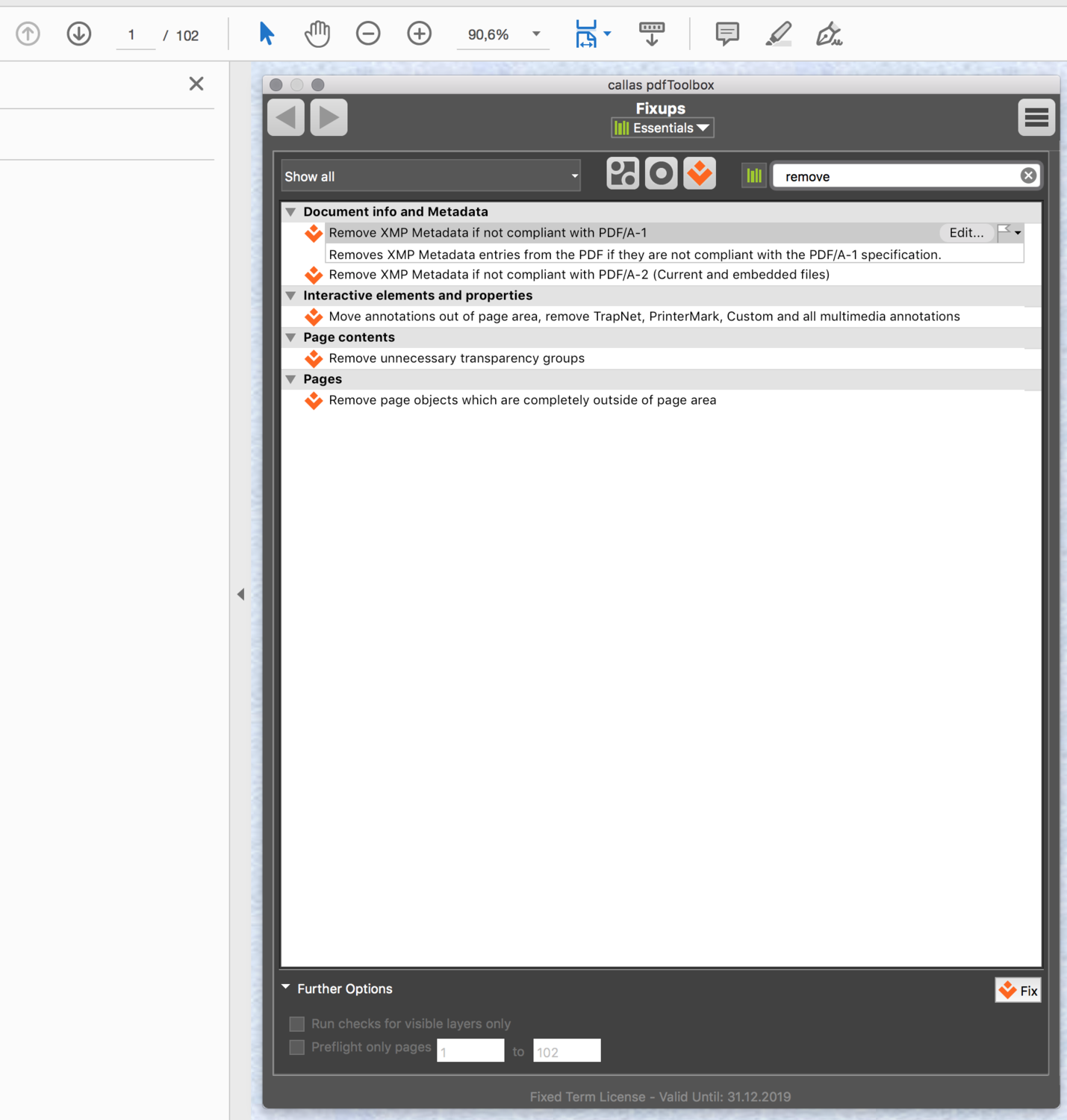The height and width of the screenshot is (1120, 1067).
Task: Zoom in with the plus icon
Action: (420, 34)
